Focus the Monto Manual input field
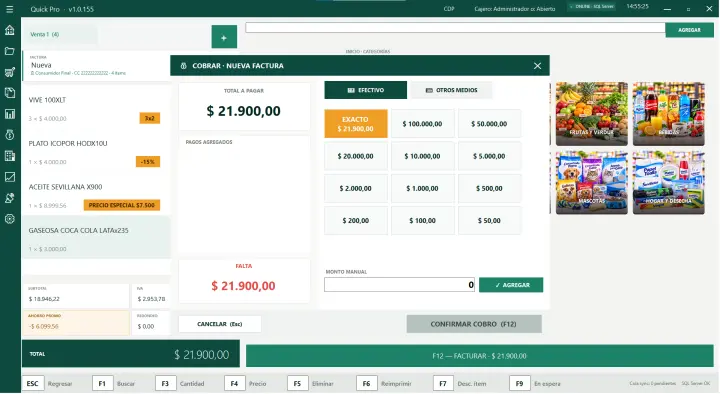 tap(399, 285)
